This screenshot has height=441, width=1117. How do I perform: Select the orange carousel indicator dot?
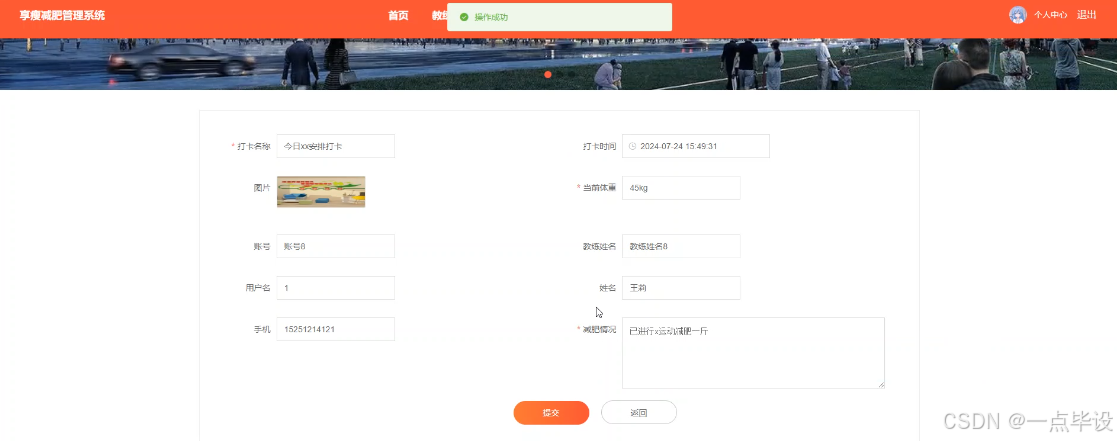point(548,74)
